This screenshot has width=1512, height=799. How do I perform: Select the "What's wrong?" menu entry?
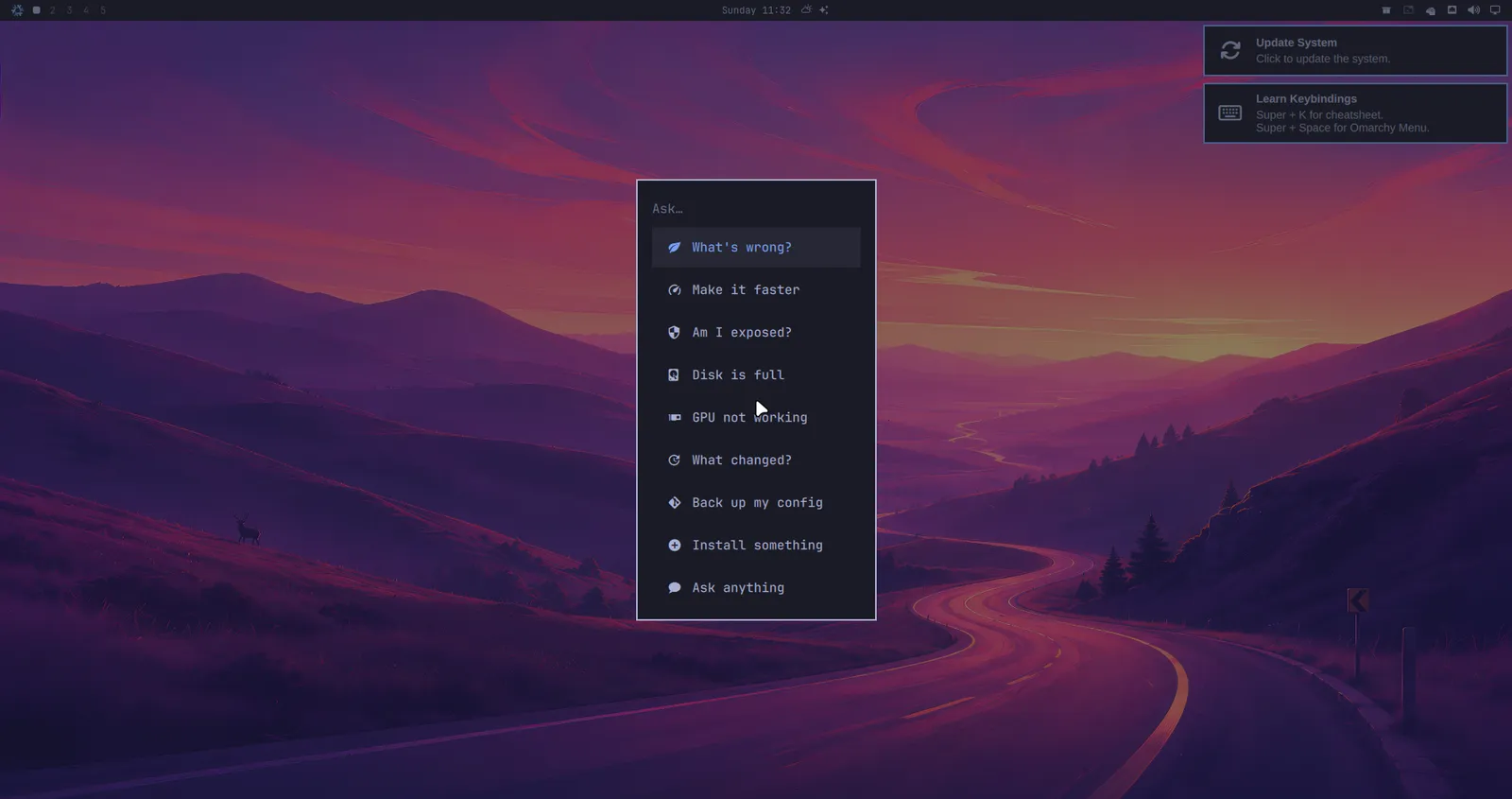(756, 248)
